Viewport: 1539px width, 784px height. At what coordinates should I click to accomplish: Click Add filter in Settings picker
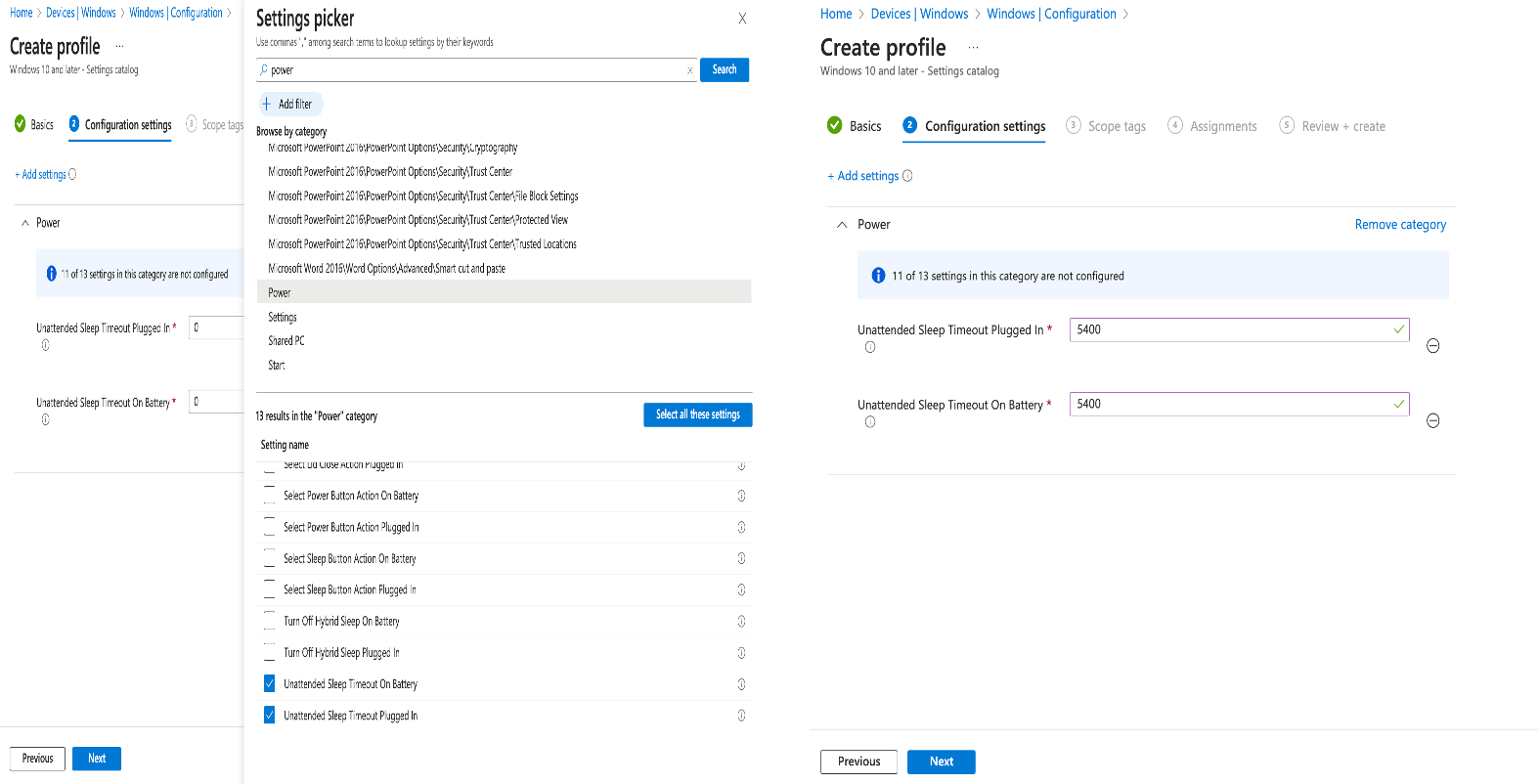[290, 104]
